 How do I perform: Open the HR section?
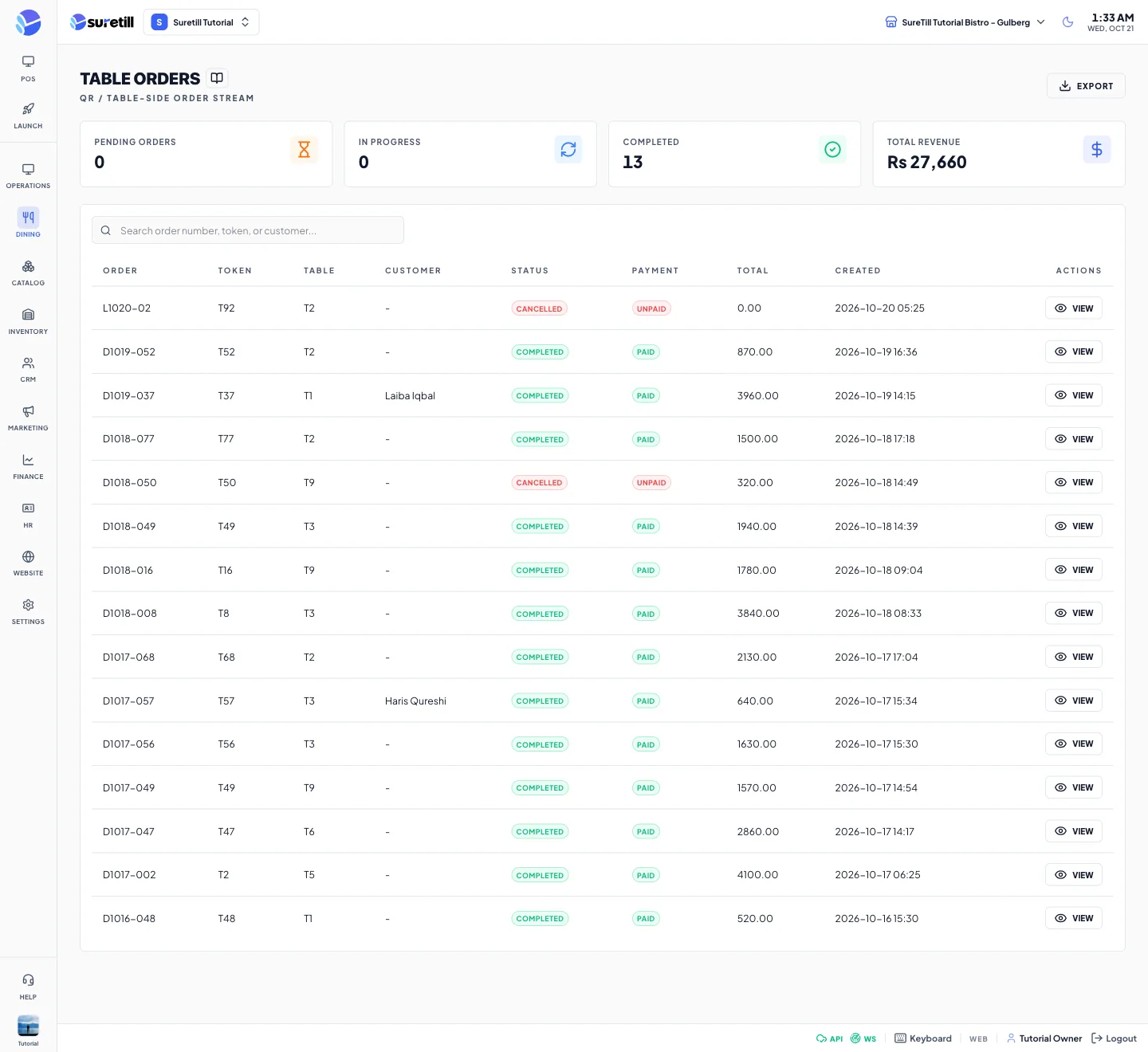pos(28,514)
